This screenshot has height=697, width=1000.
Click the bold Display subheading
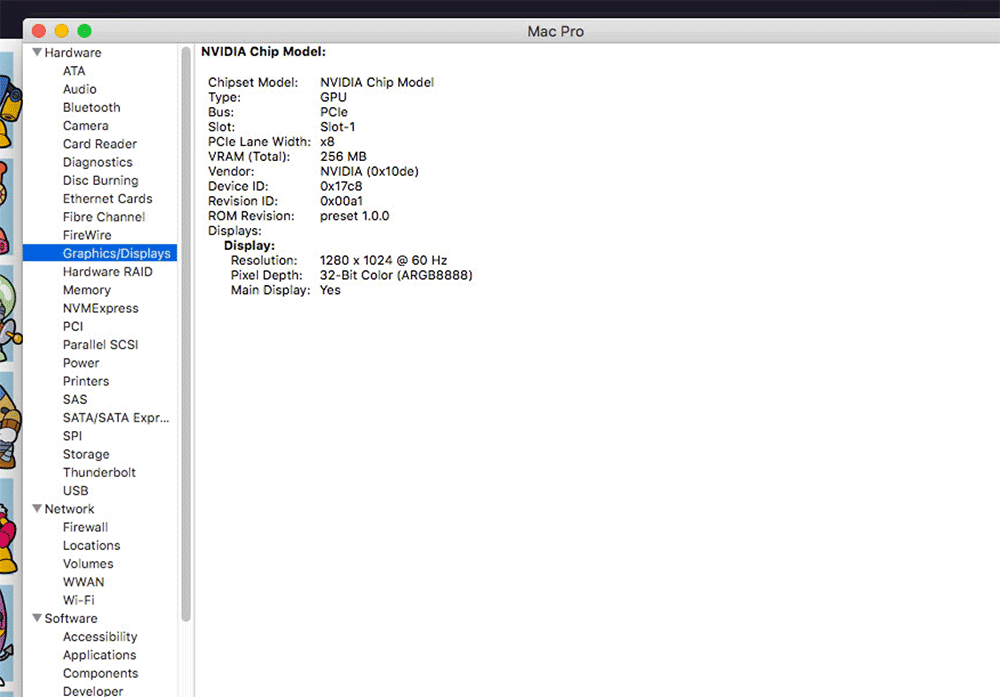pyautogui.click(x=249, y=246)
